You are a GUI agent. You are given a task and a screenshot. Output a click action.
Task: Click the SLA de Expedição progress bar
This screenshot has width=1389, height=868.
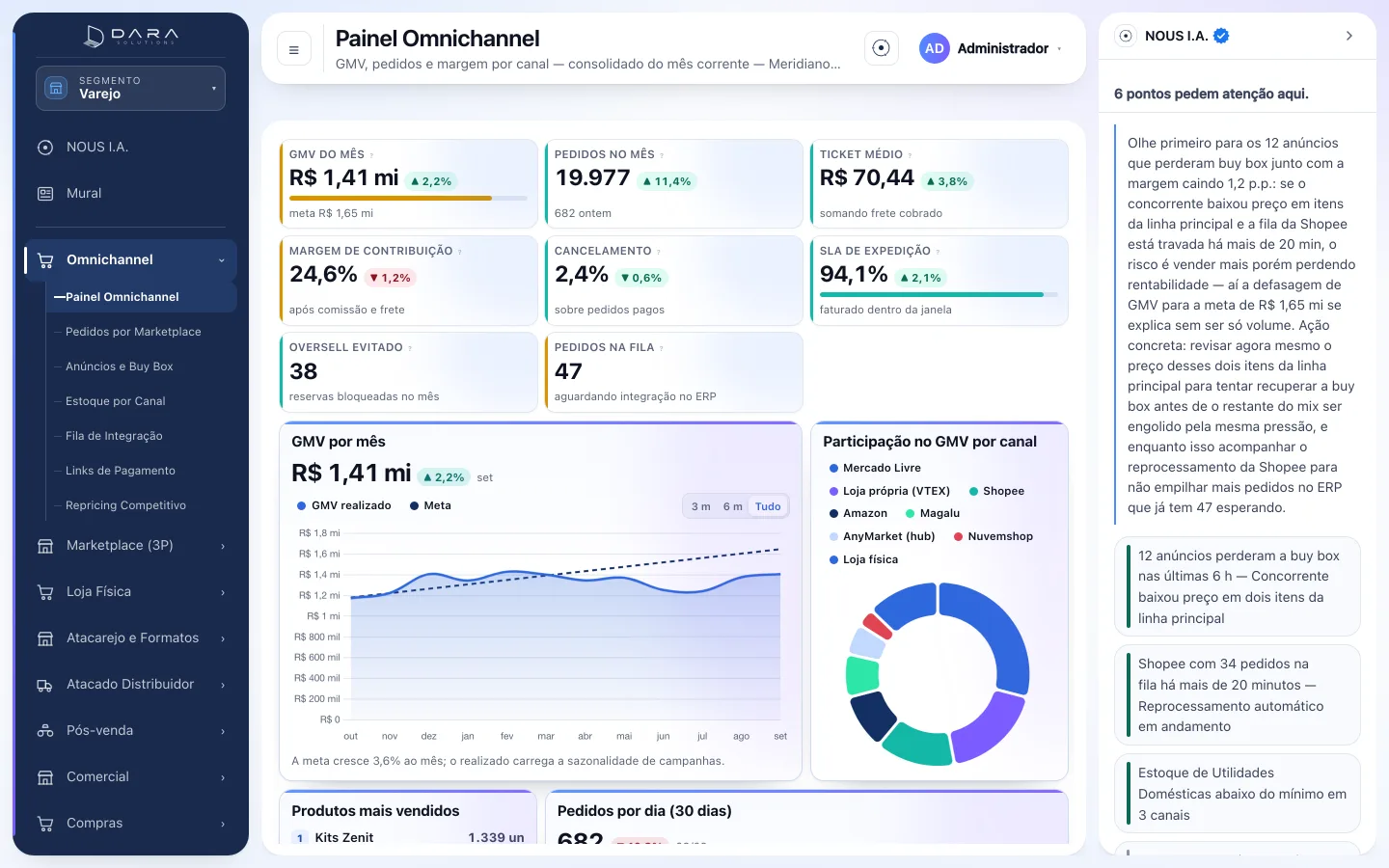[939, 294]
